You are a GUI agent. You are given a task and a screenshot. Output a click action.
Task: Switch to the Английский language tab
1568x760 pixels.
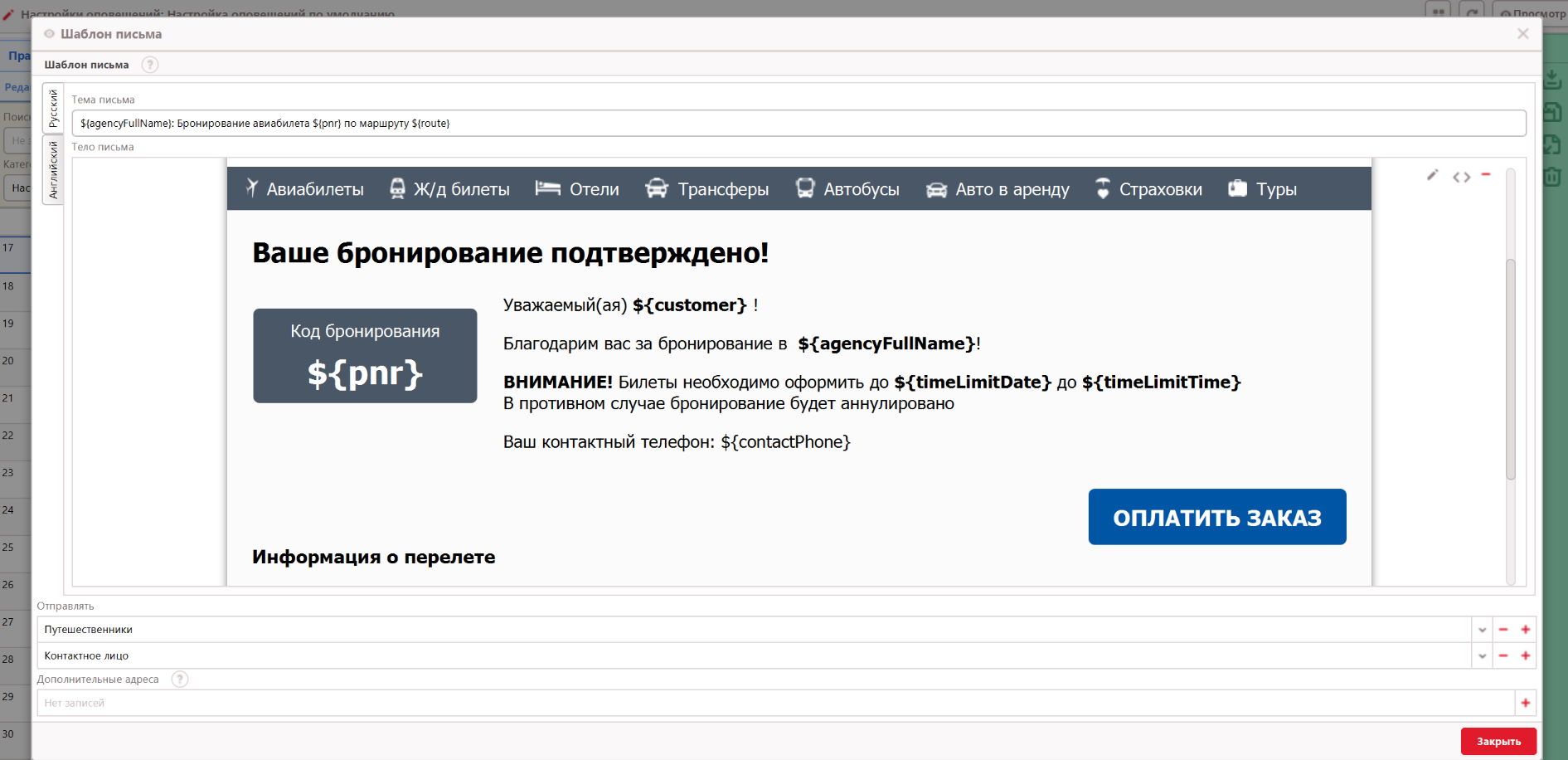click(x=53, y=169)
